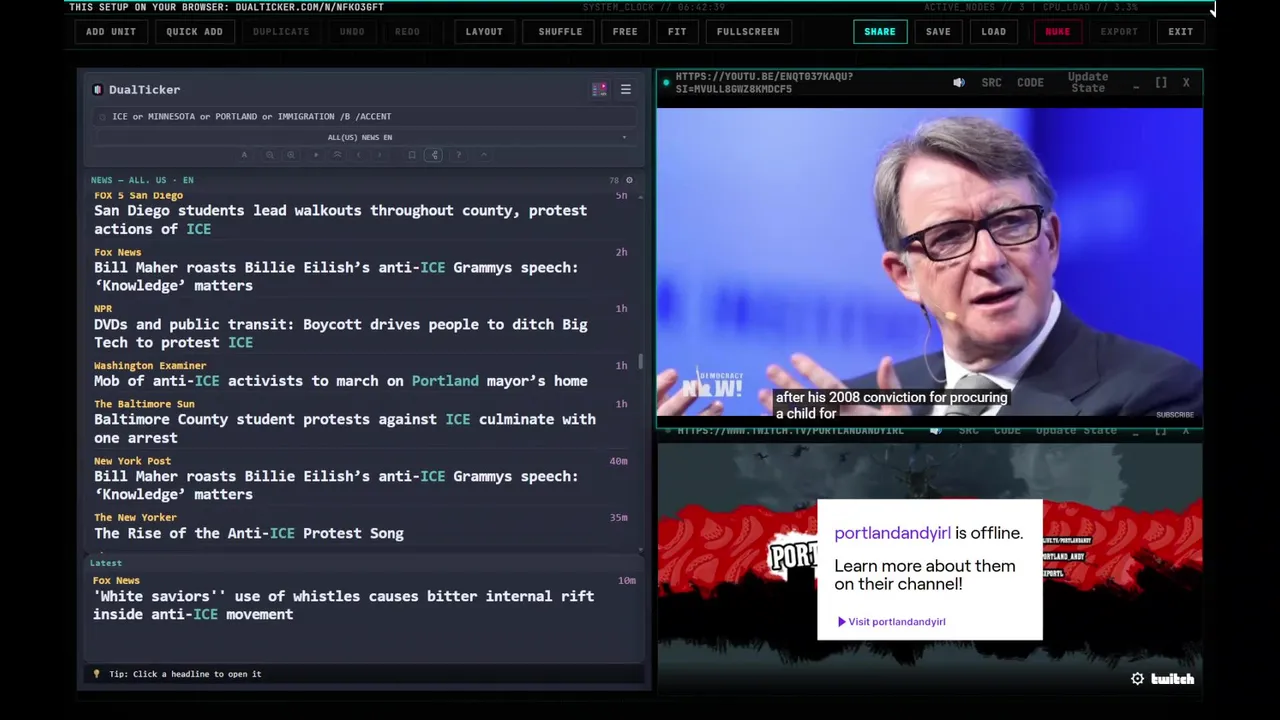
Task: Open Twitch player settings gear
Action: tap(1137, 679)
